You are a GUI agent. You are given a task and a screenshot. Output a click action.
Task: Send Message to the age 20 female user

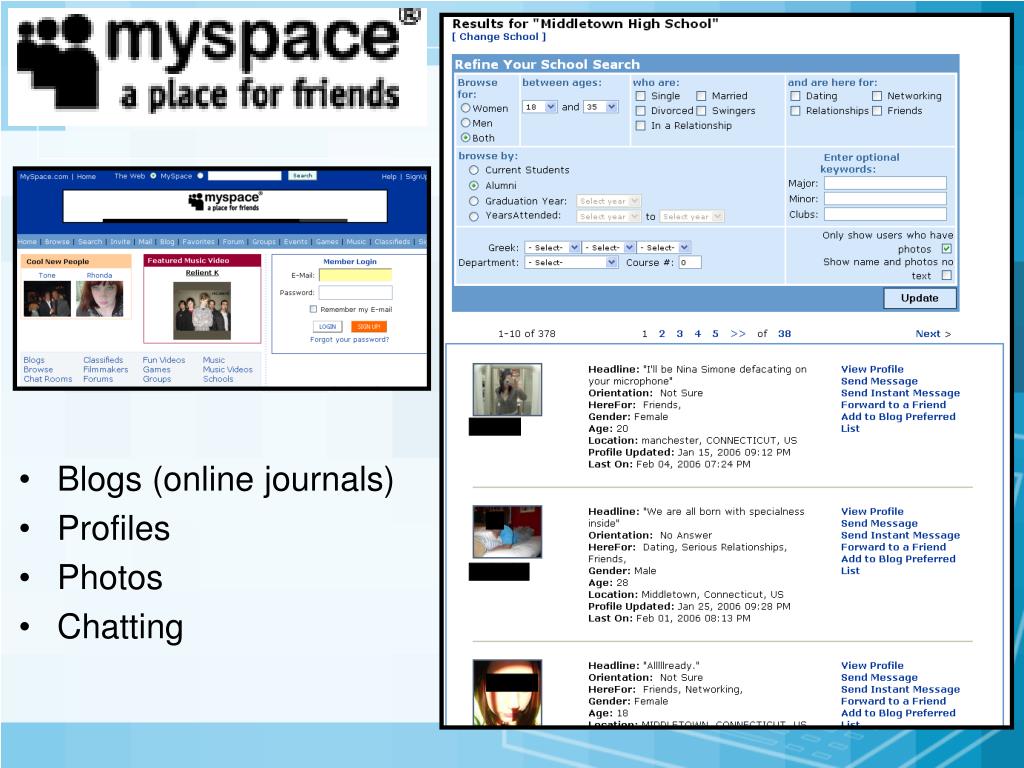(879, 381)
